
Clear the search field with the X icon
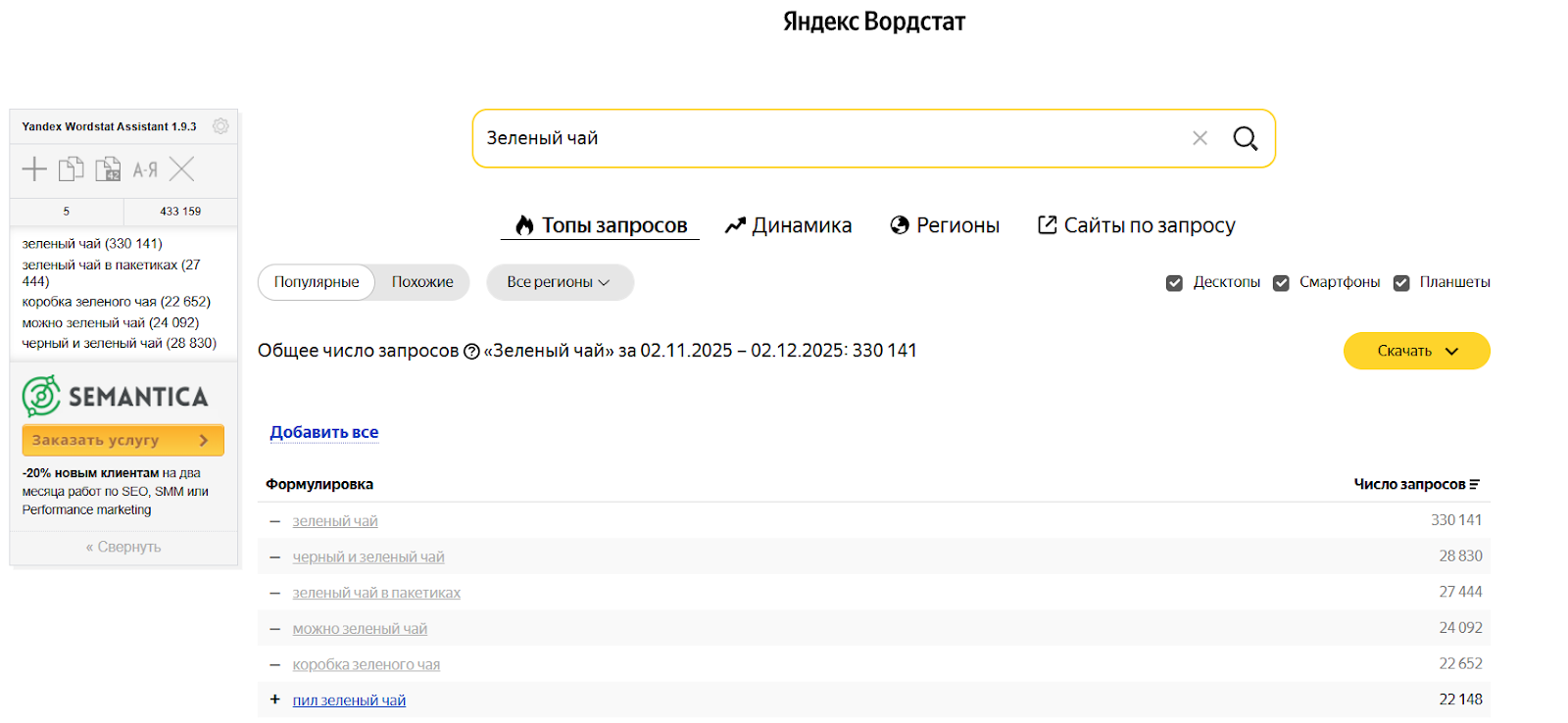[1200, 138]
